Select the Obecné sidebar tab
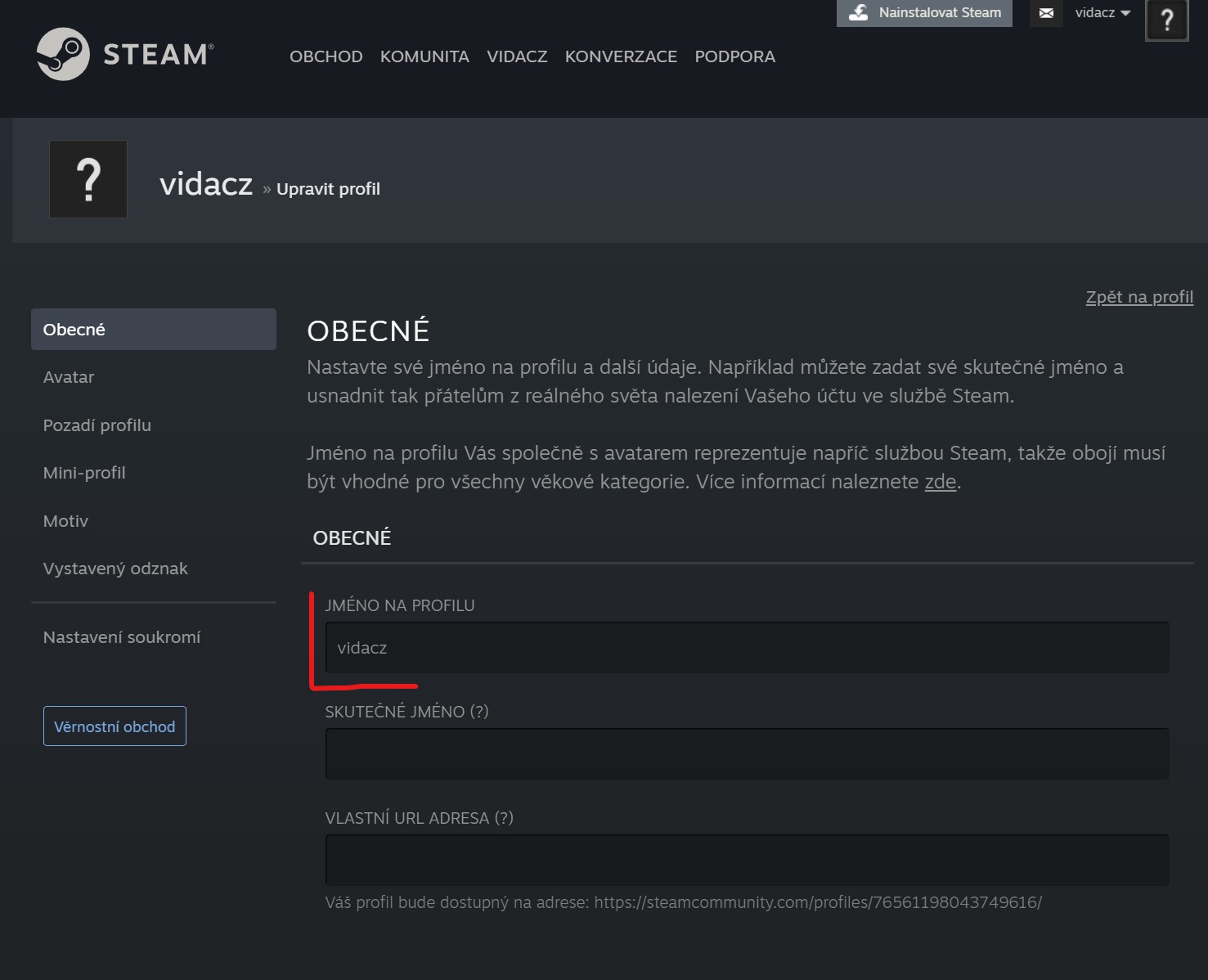Viewport: 1208px width, 980px height. [x=154, y=330]
